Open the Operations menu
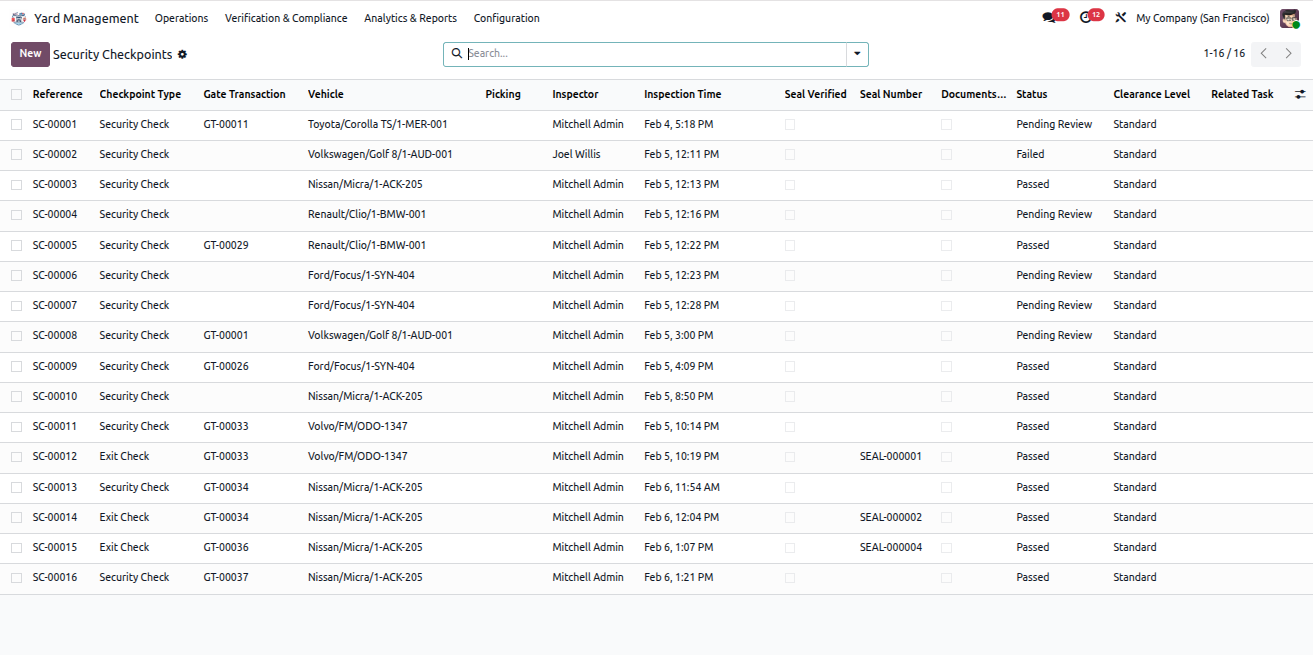 click(181, 18)
